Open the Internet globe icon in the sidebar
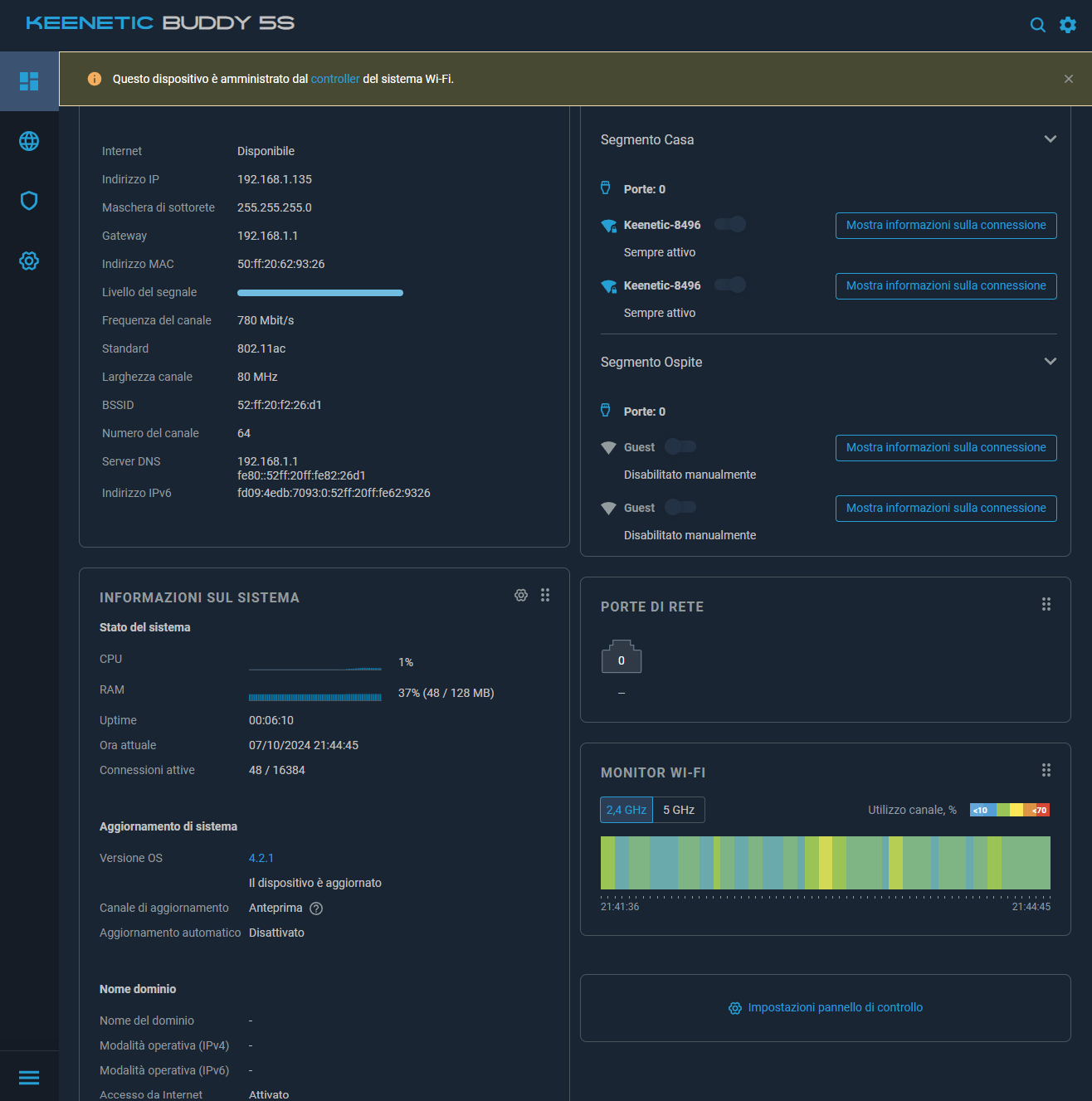 tap(29, 141)
